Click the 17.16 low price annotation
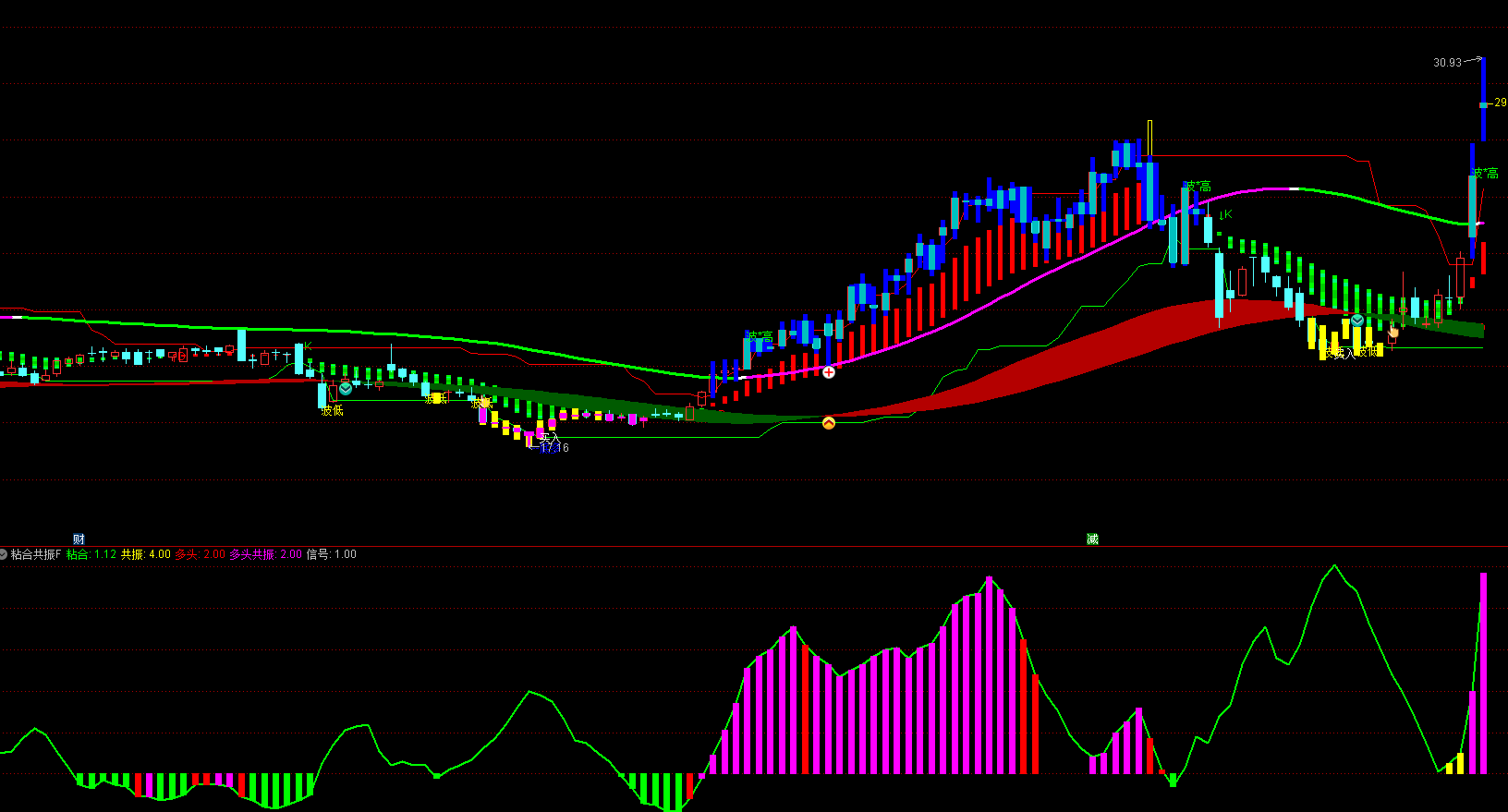Screen dimensions: 1508x812 coord(555,448)
